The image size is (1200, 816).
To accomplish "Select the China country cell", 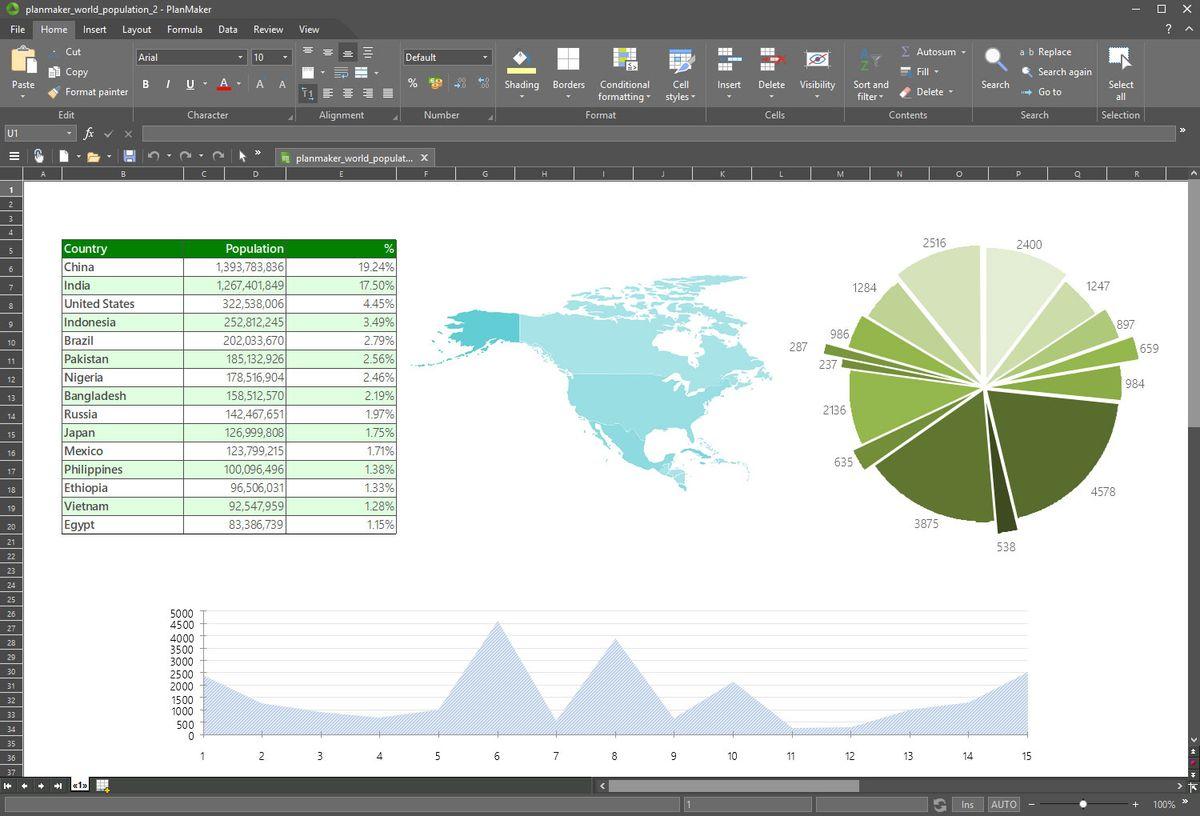I will 122,267.
